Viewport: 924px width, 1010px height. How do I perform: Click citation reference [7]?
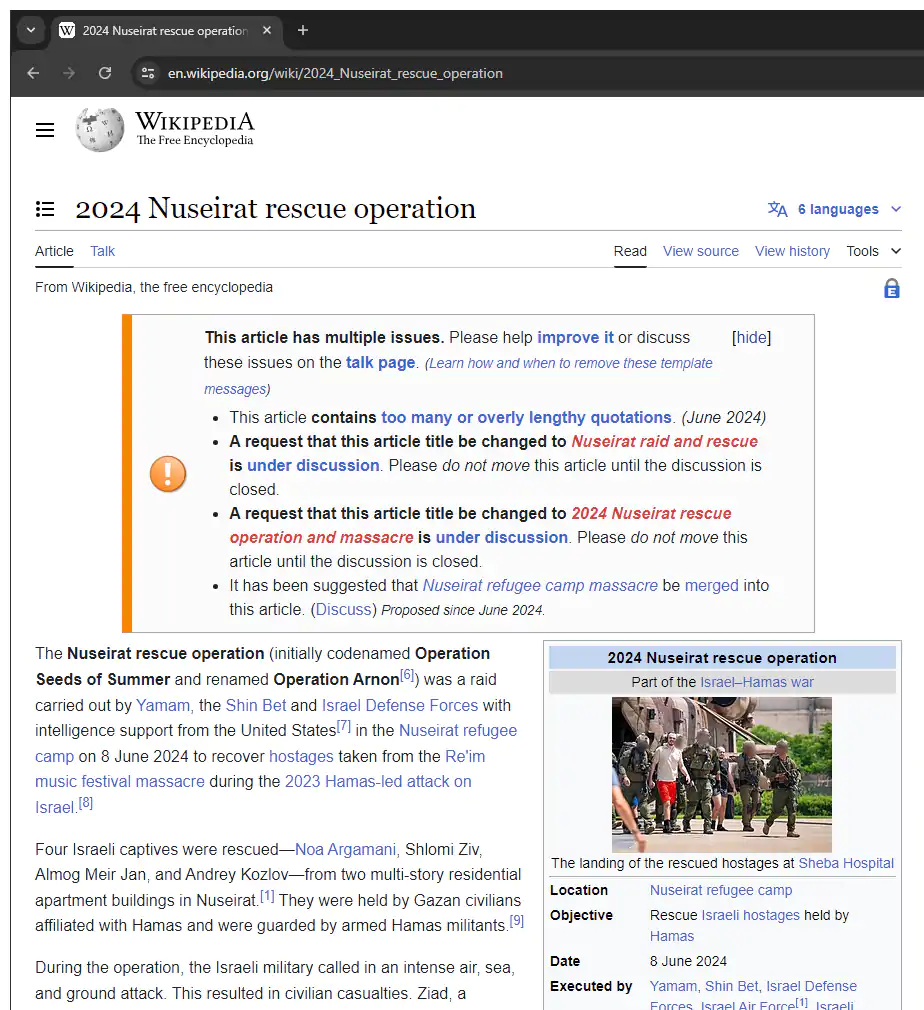[x=344, y=725]
